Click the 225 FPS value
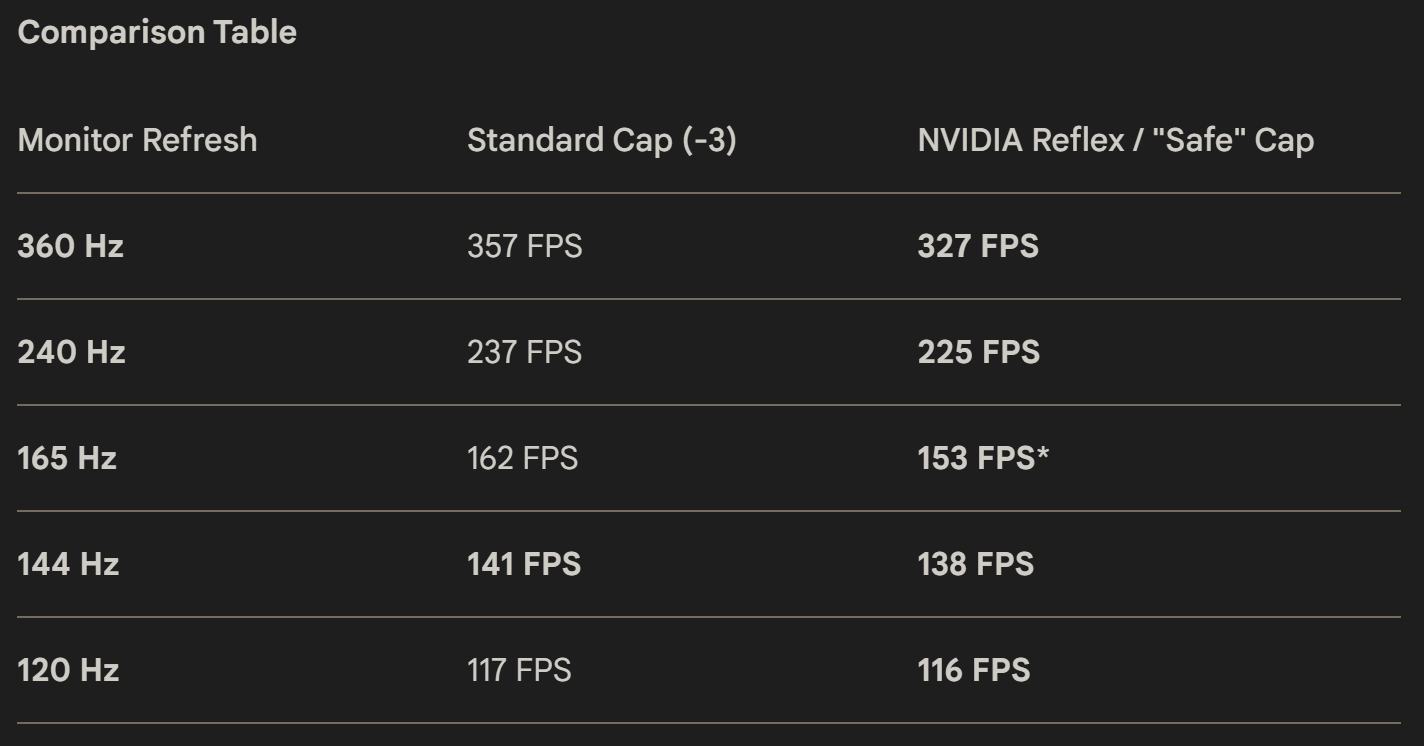Screen dimensions: 1424x746 coord(979,352)
